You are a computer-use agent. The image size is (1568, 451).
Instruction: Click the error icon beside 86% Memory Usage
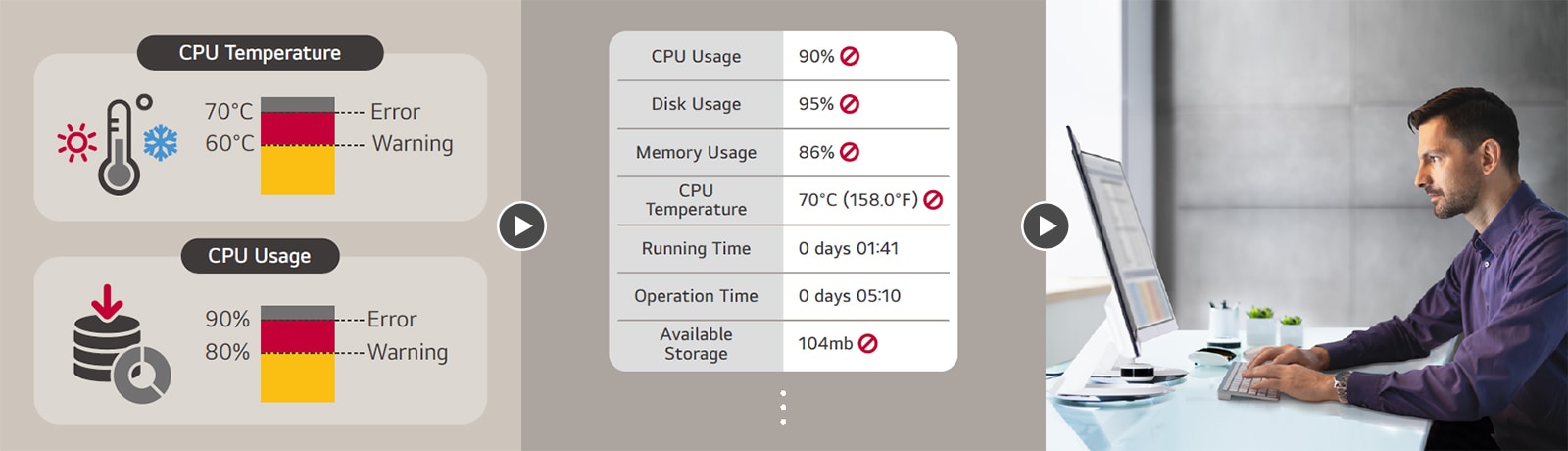tap(850, 152)
